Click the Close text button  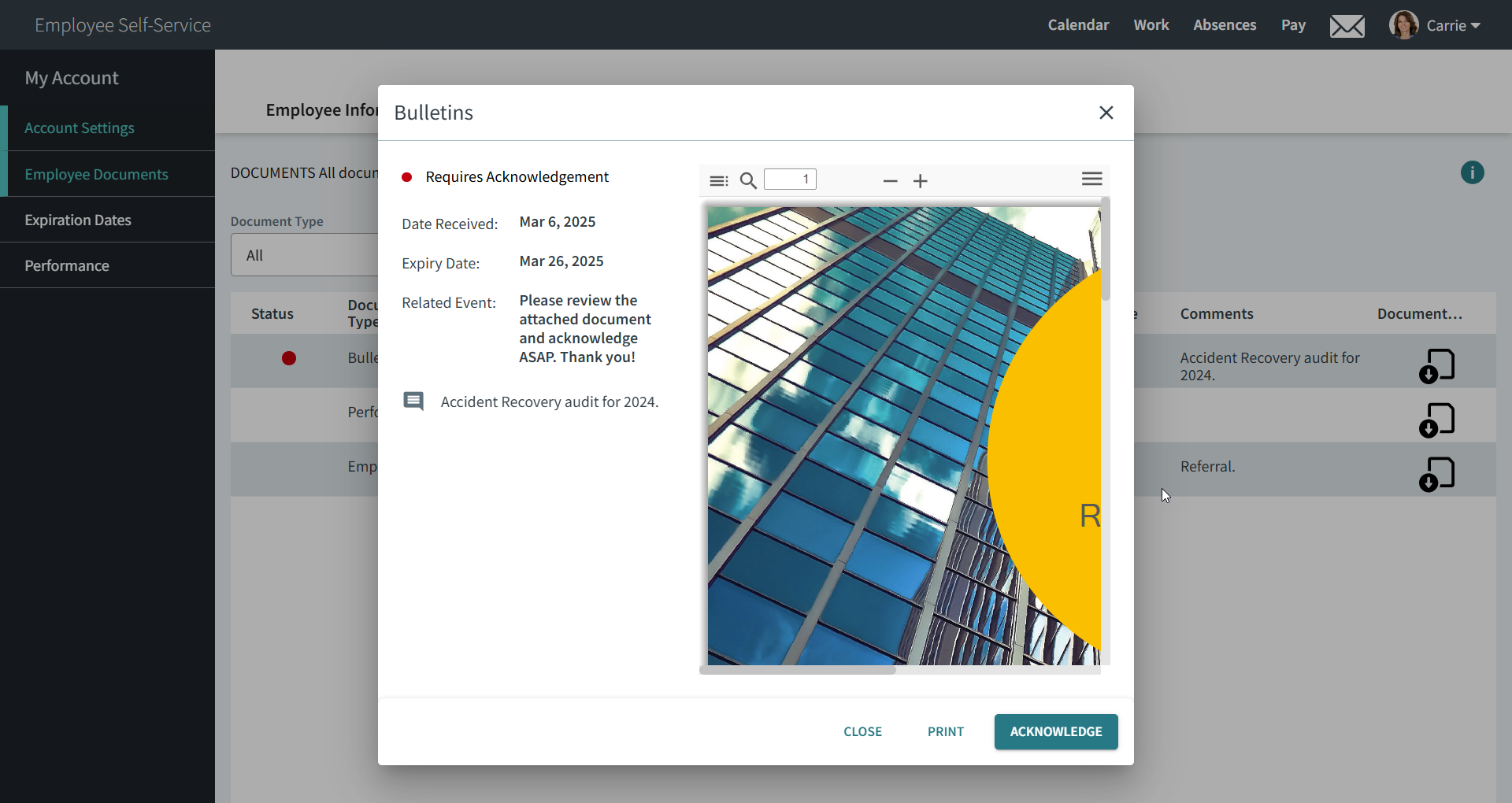click(x=862, y=731)
